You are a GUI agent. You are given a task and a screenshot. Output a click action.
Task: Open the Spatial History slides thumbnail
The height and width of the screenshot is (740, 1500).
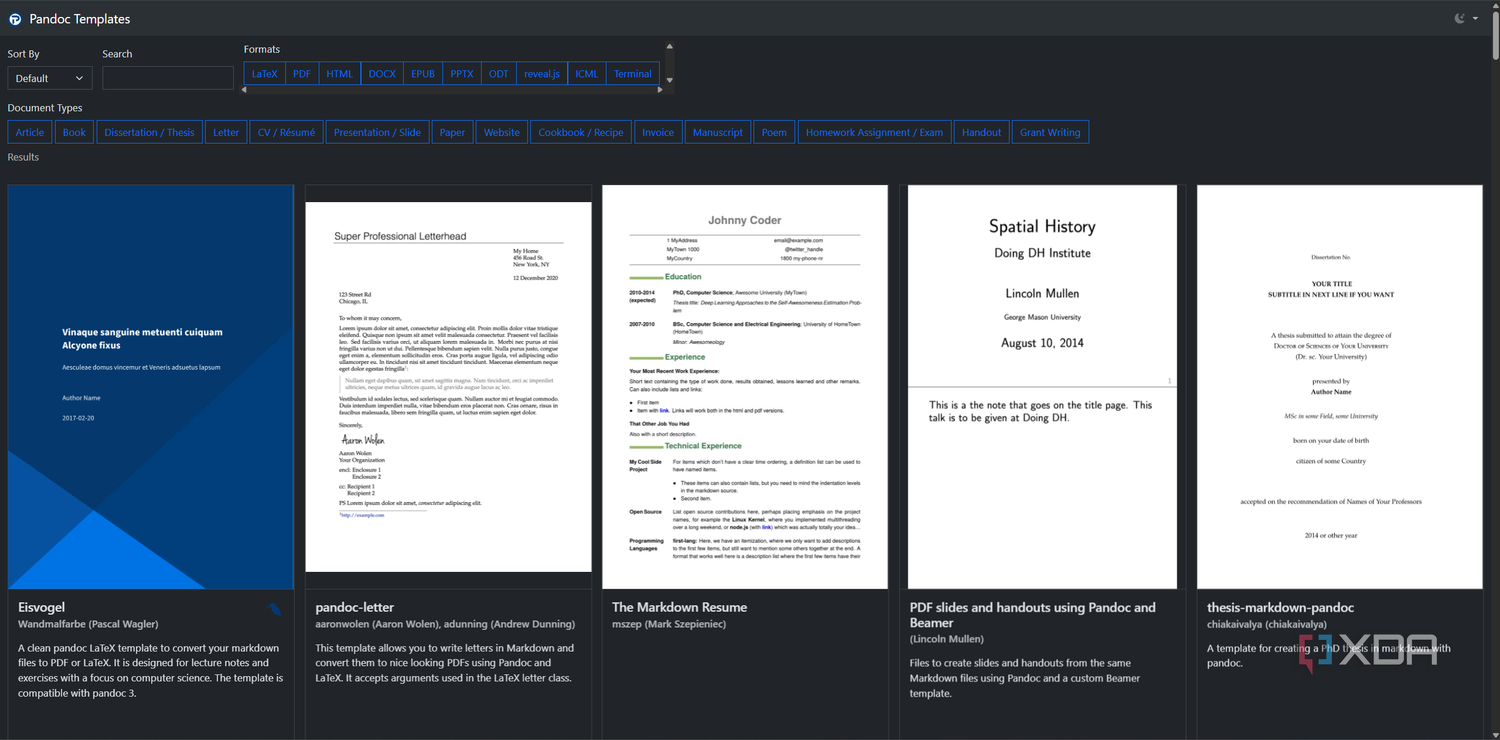point(1042,387)
